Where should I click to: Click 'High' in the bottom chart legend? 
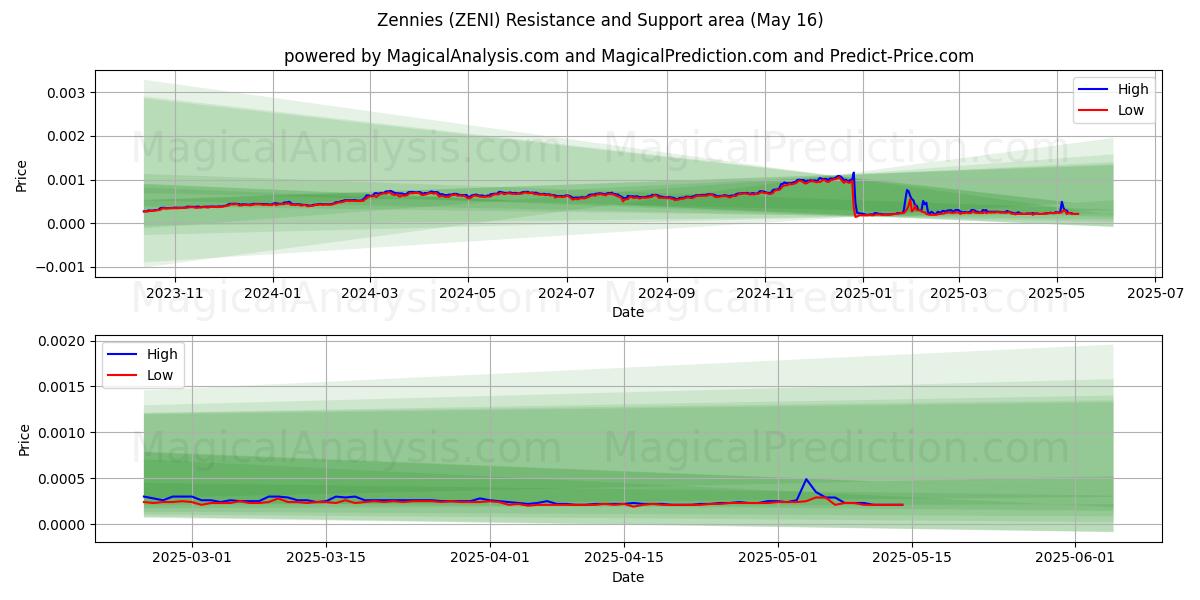click(162, 354)
